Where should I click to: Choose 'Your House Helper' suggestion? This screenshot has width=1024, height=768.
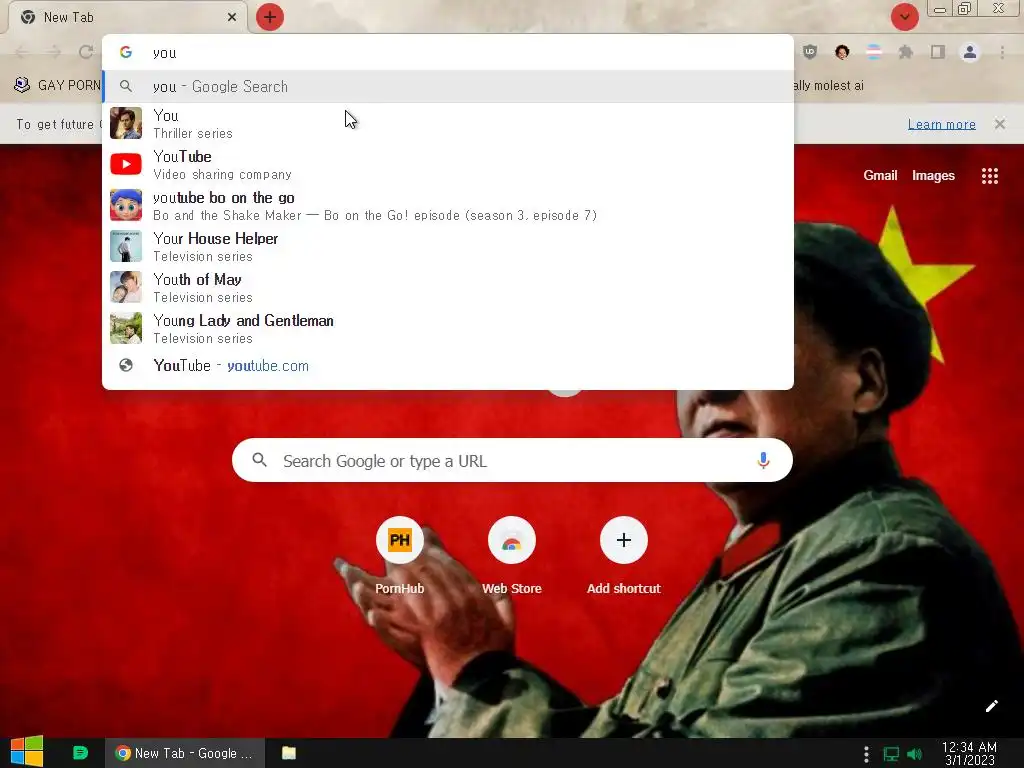448,247
